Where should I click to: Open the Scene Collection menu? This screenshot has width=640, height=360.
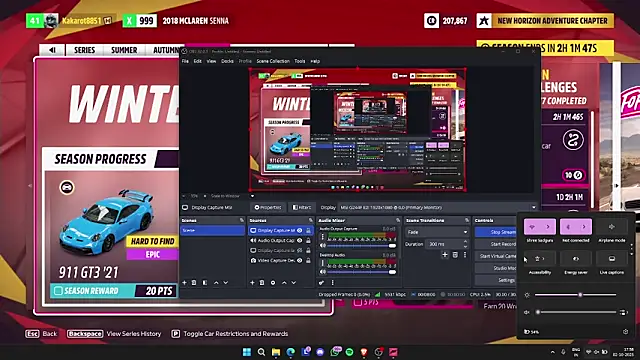pyautogui.click(x=273, y=61)
